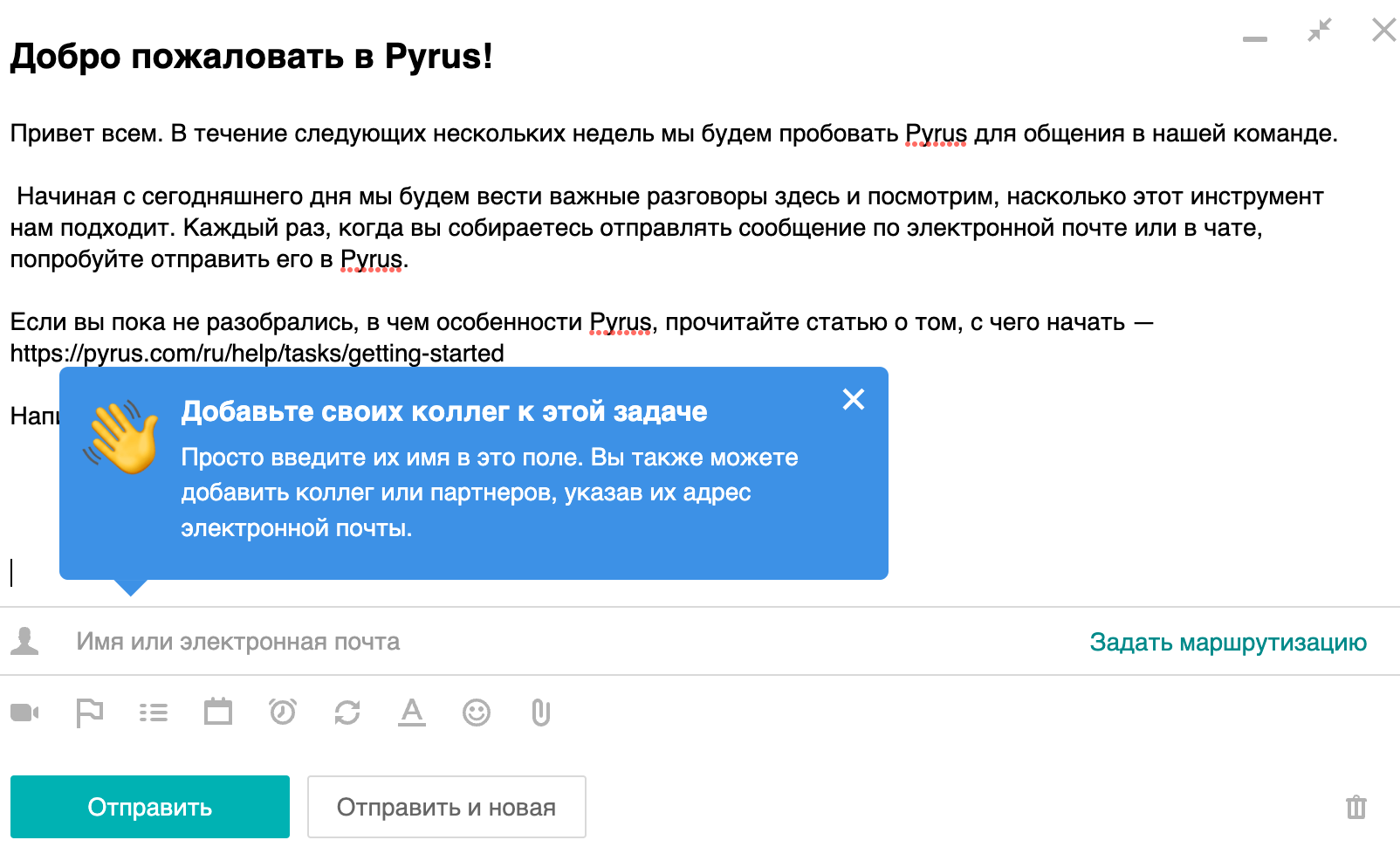Click the tooltip heading Добавьте своих коллег к этой задаче

click(x=444, y=411)
